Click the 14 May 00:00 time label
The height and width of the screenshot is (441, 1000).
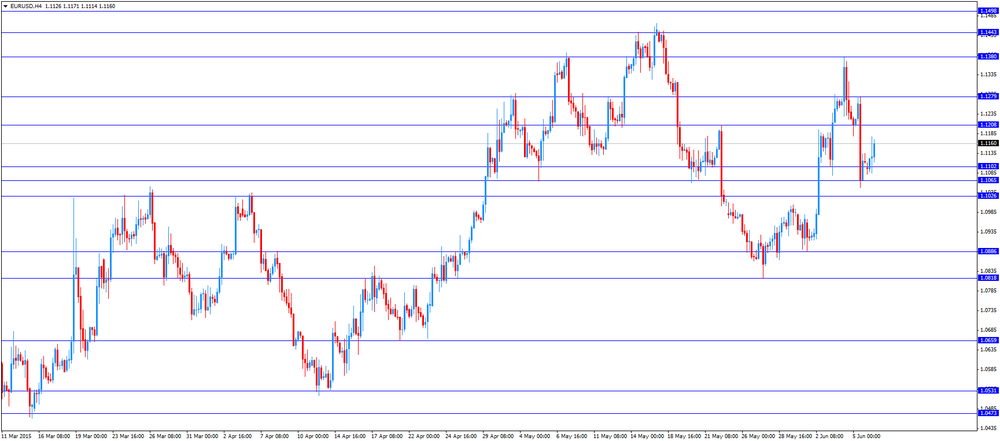[646, 437]
